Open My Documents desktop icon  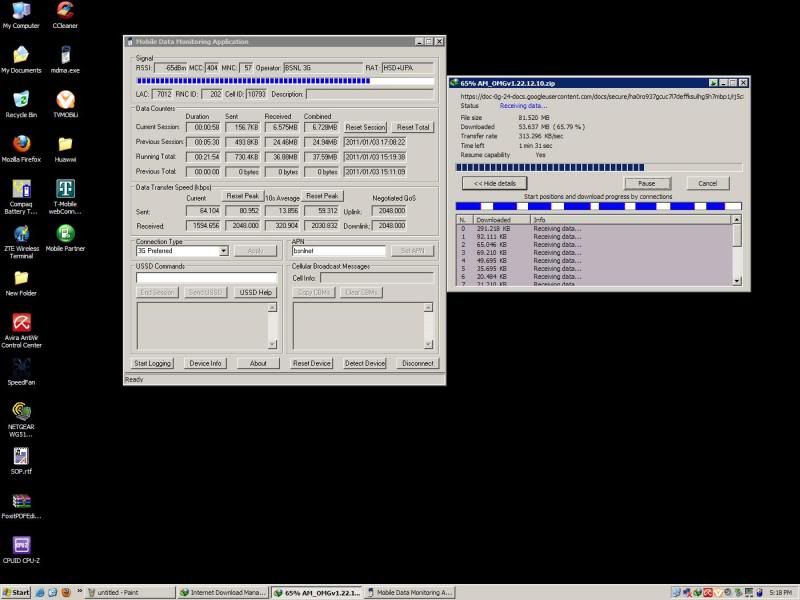click(x=21, y=60)
